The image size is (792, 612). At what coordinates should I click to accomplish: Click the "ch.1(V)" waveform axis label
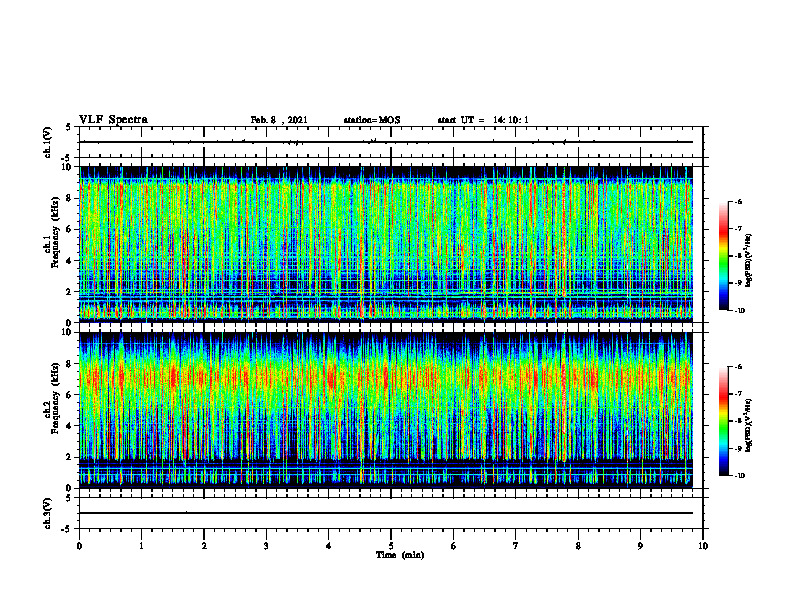[x=48, y=142]
